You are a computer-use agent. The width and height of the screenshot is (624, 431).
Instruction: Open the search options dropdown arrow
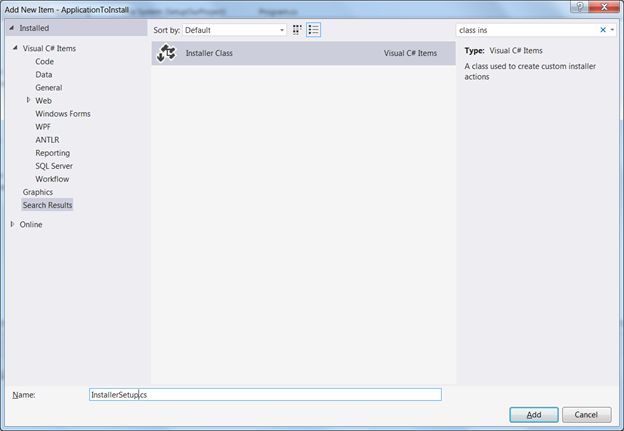click(612, 30)
